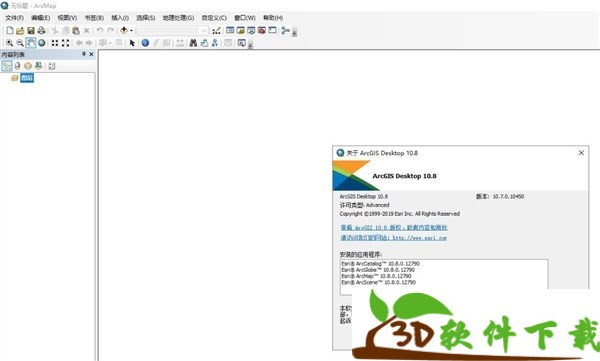This screenshot has width=600, height=361.
Task: Open the Viewer window icon
Action: (x=241, y=43)
